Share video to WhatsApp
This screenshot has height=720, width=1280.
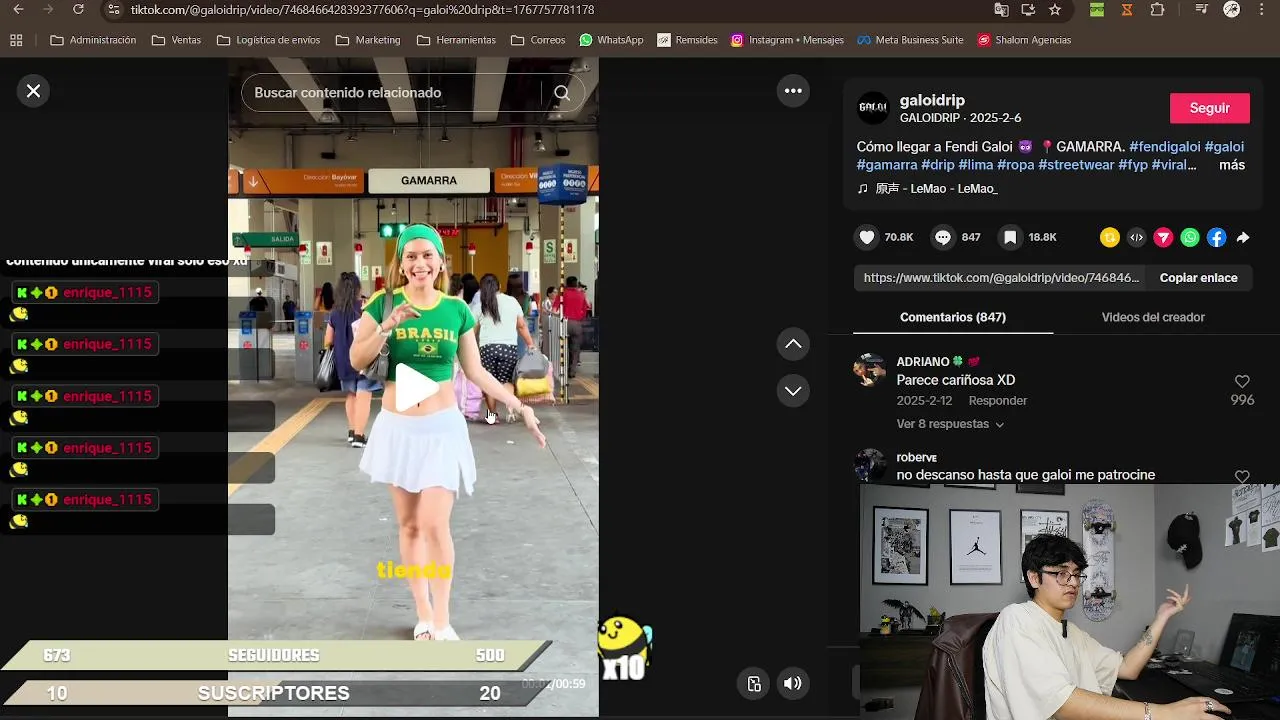coord(1190,237)
